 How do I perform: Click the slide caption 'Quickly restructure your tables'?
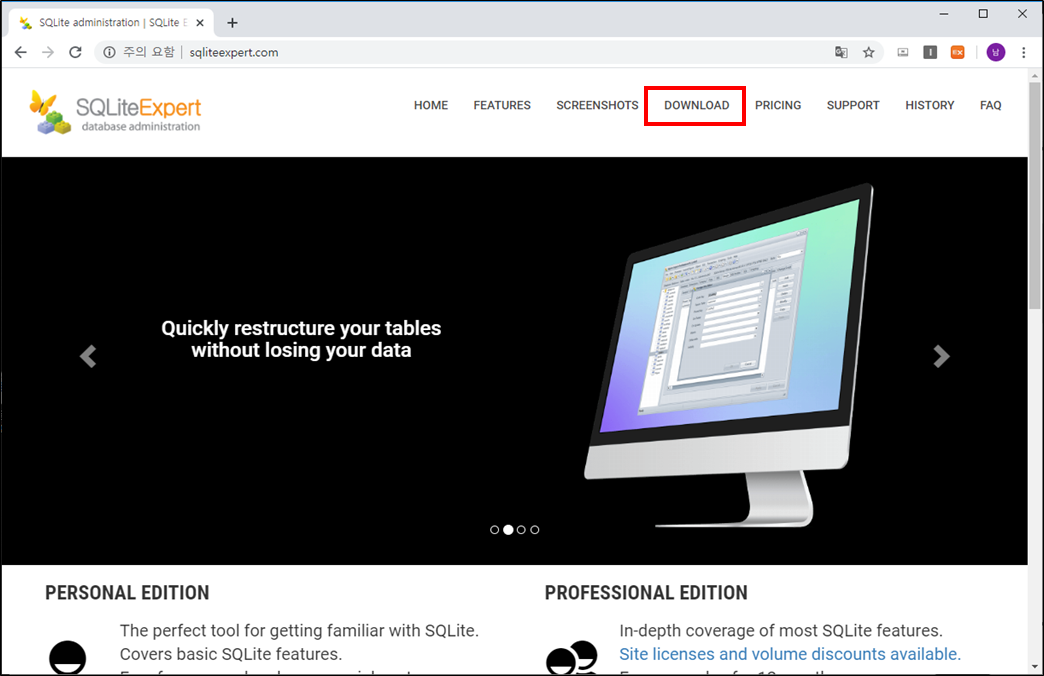pyautogui.click(x=301, y=328)
